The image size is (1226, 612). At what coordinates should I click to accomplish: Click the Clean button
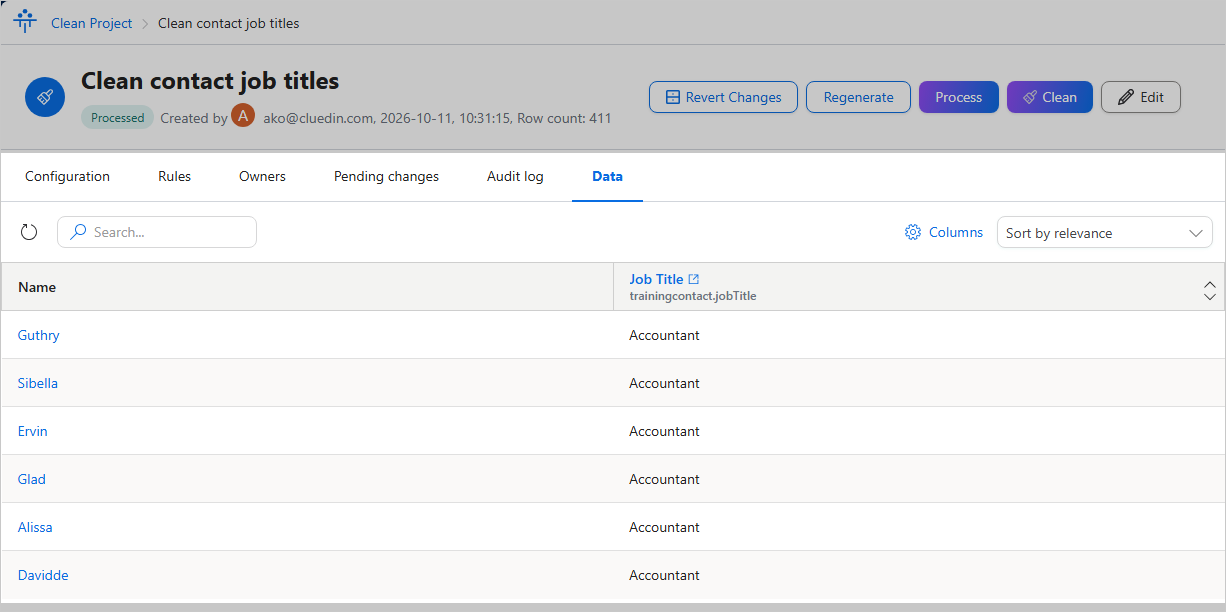coord(1050,97)
